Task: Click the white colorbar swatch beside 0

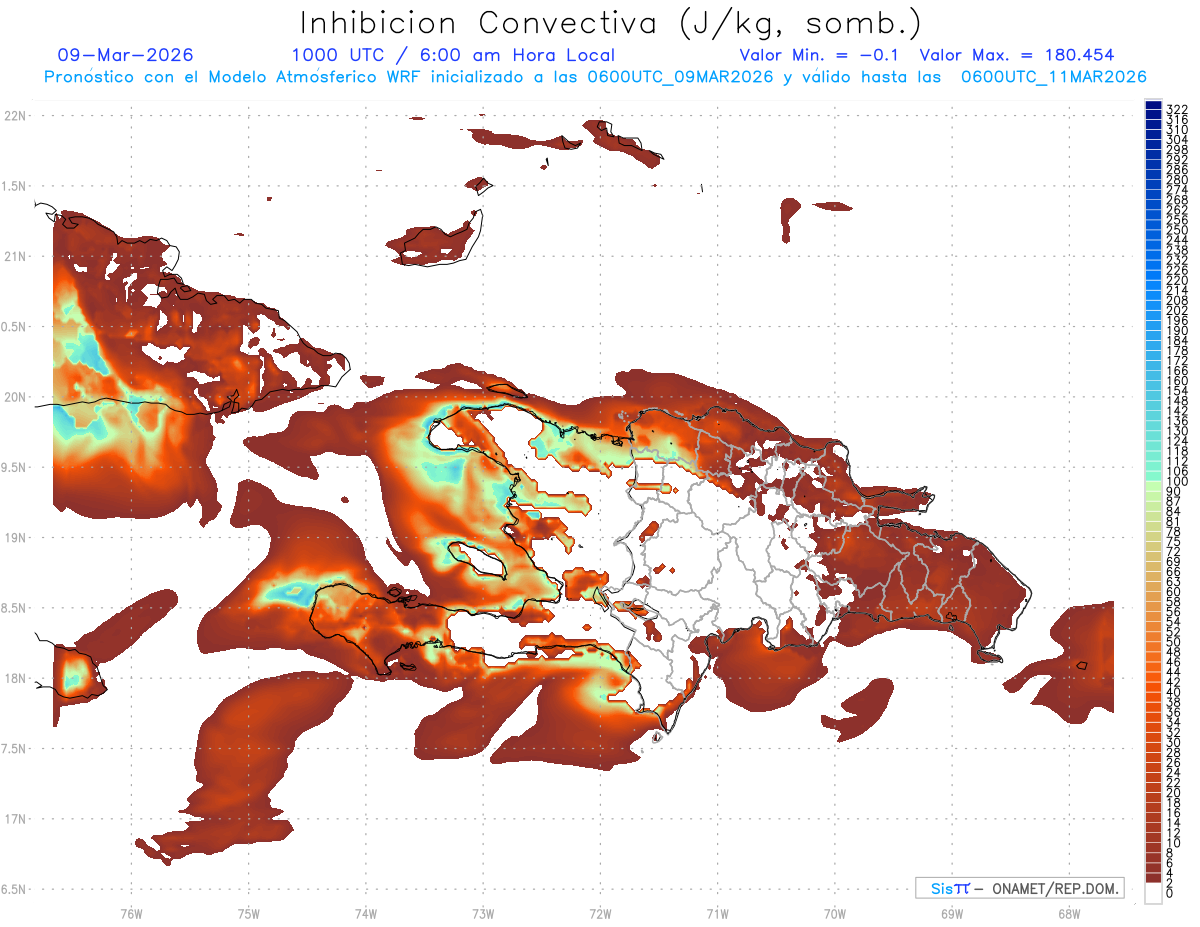Action: click(x=1153, y=894)
